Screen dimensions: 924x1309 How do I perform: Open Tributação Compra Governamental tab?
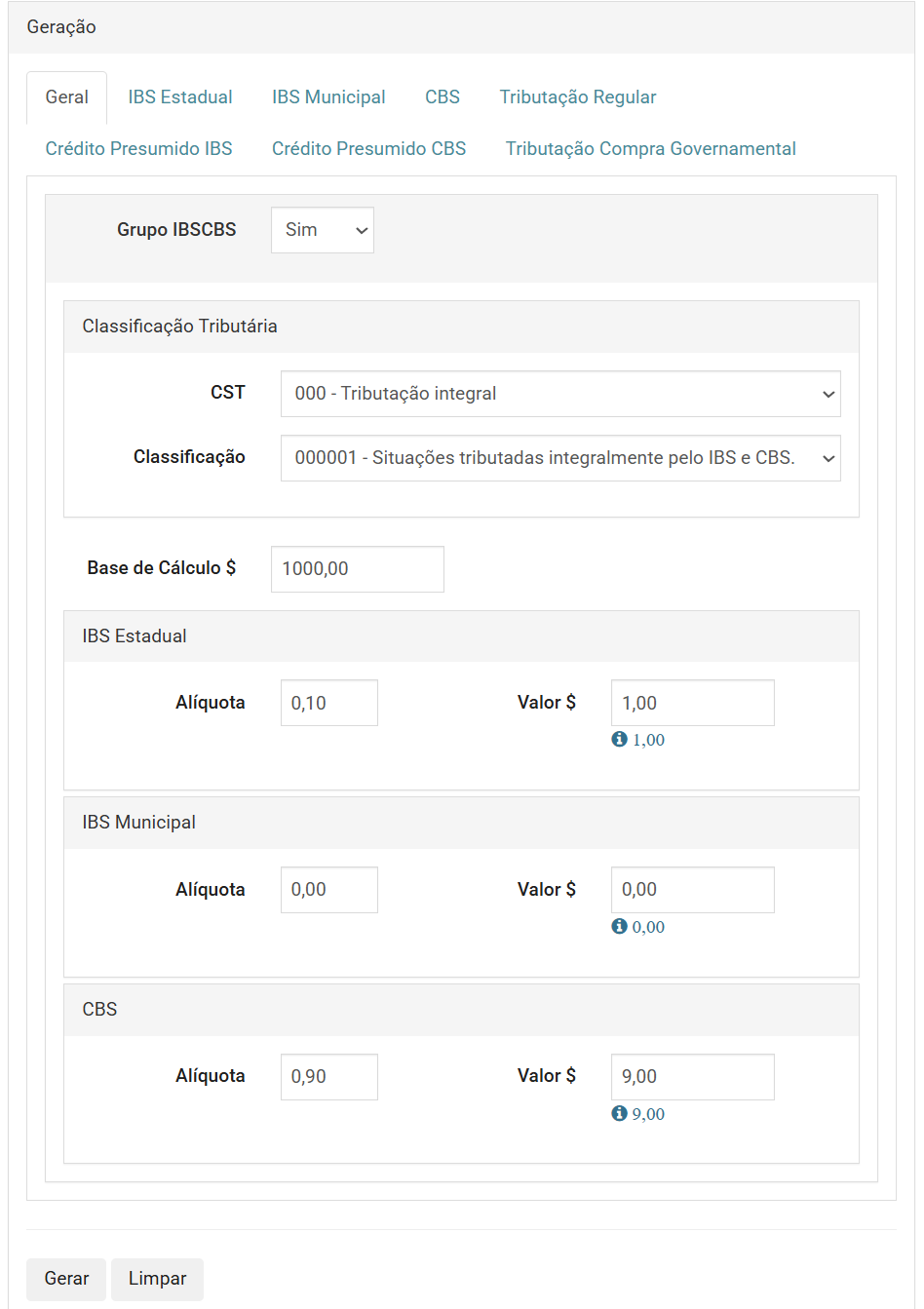(x=650, y=149)
